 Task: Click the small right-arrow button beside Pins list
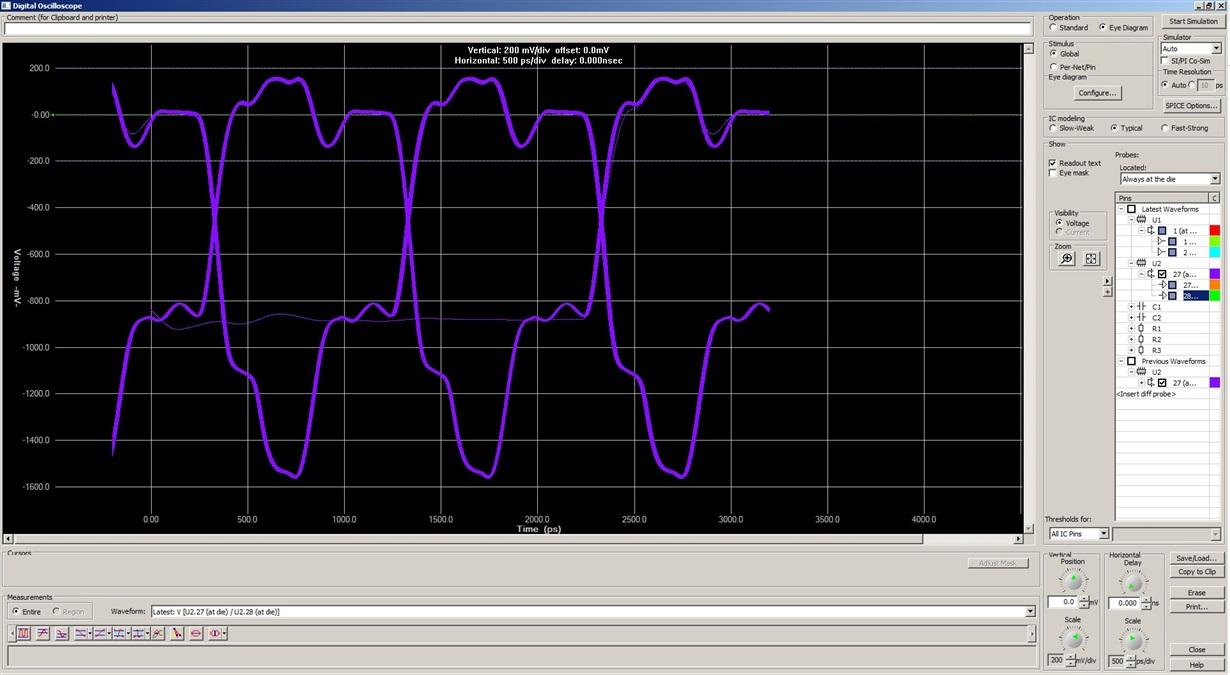[x=1107, y=281]
